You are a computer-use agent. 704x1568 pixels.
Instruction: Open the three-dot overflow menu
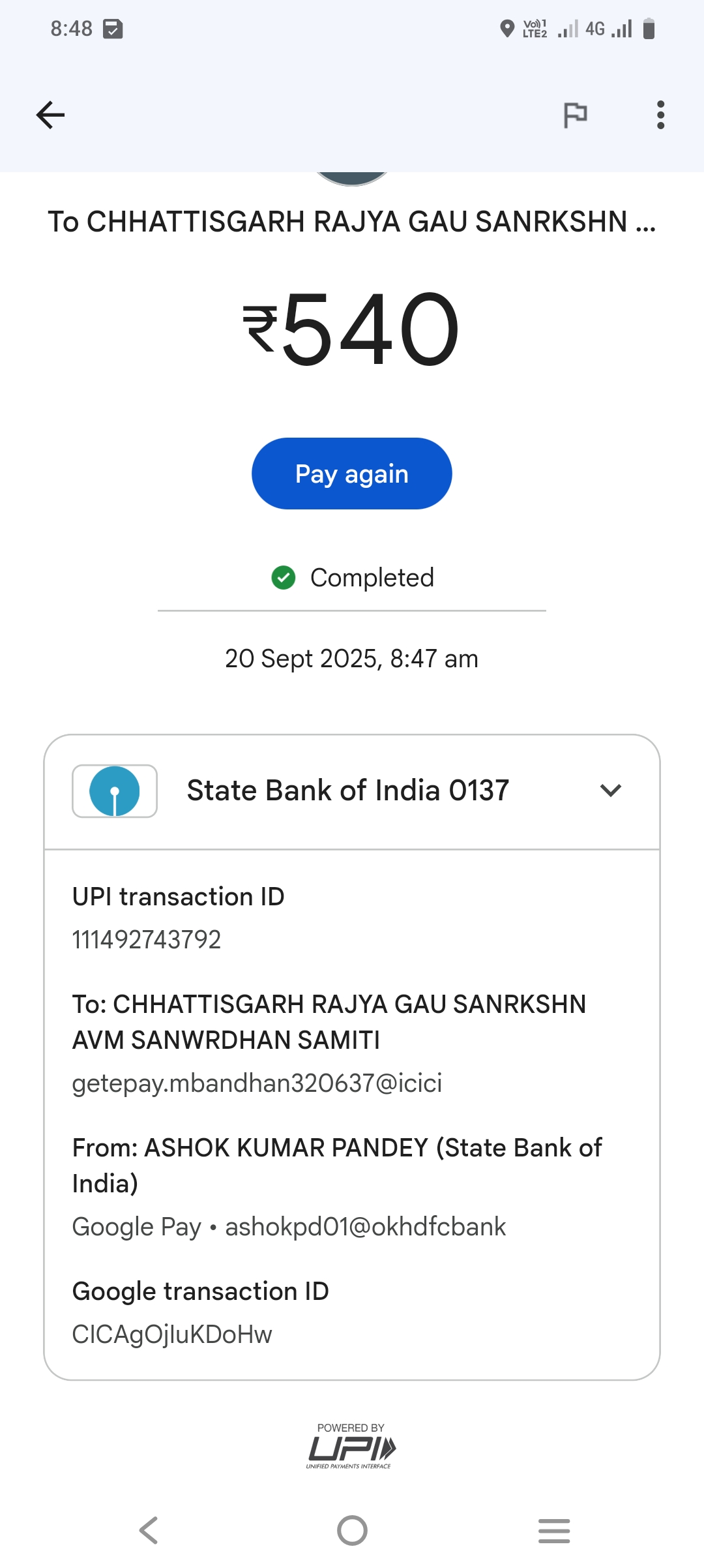[x=660, y=115]
